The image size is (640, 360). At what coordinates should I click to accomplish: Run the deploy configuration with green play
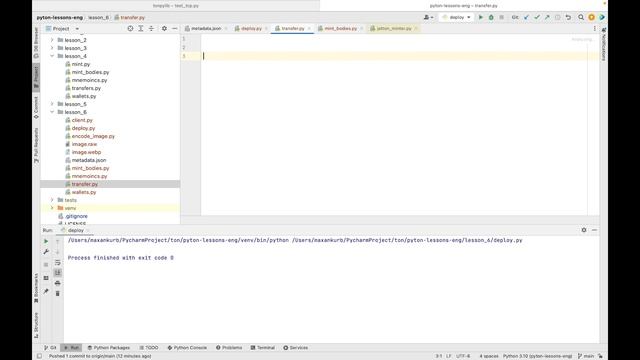click(480, 18)
